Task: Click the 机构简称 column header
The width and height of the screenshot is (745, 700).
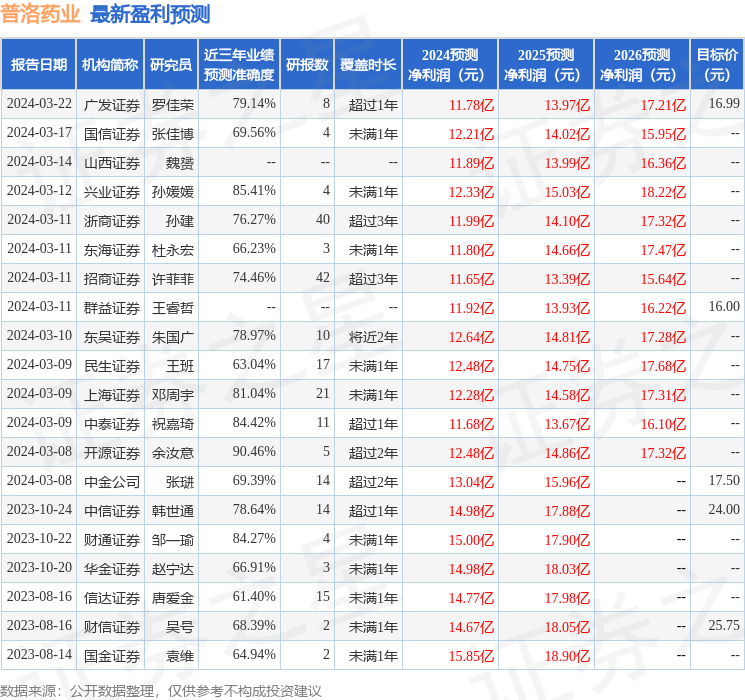Action: click(110, 65)
